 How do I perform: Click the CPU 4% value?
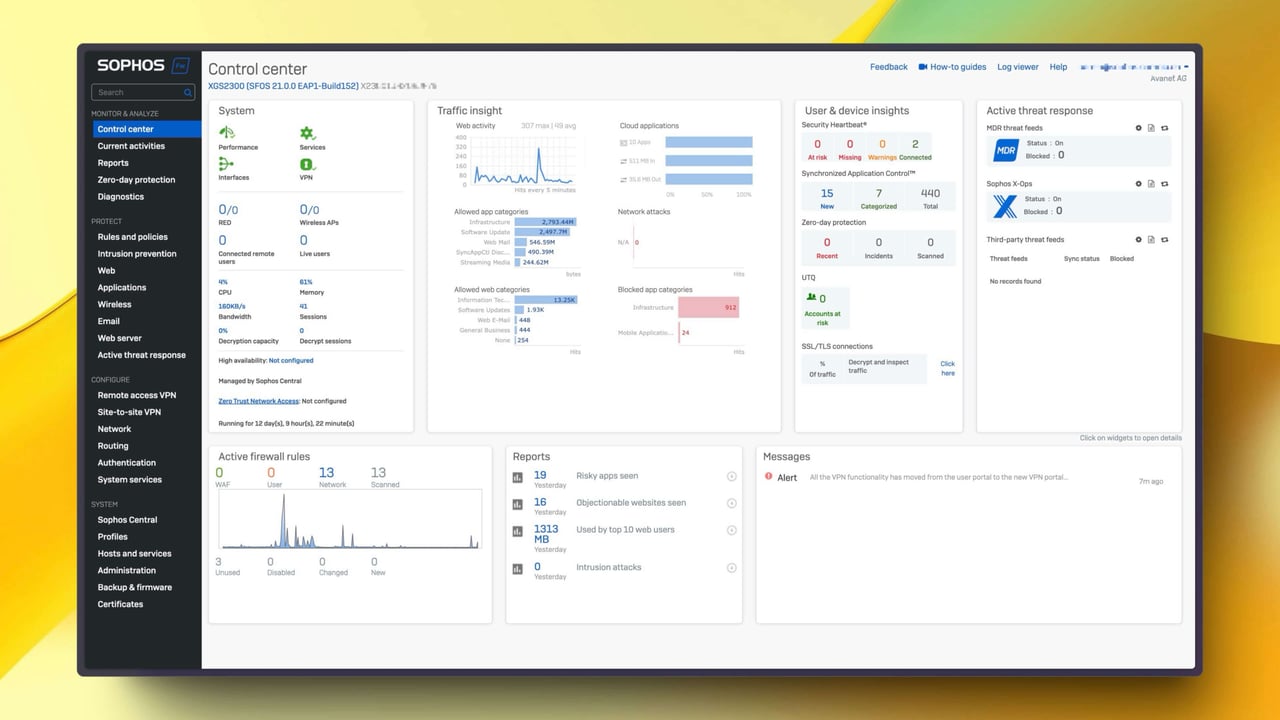223,282
